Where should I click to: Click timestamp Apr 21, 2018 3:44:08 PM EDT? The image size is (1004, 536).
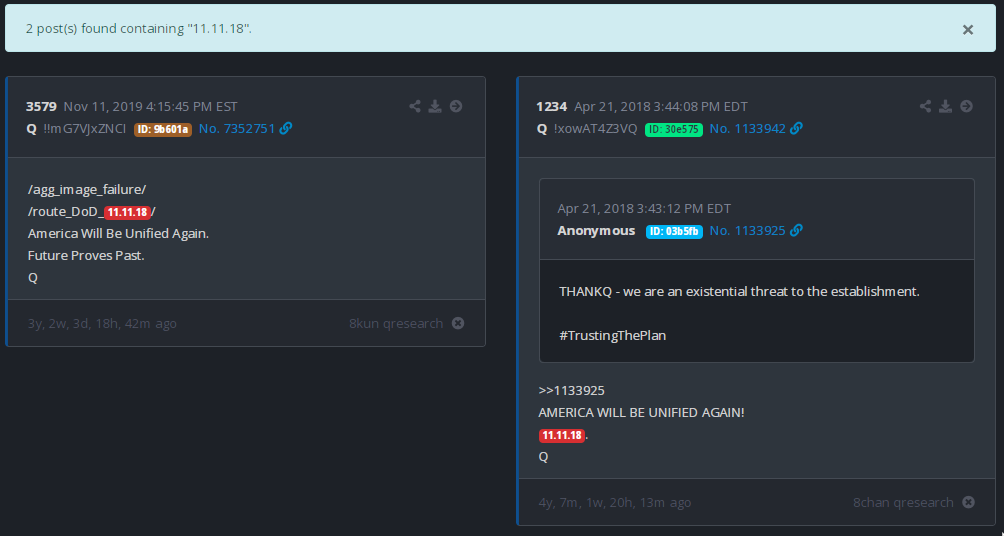661,107
